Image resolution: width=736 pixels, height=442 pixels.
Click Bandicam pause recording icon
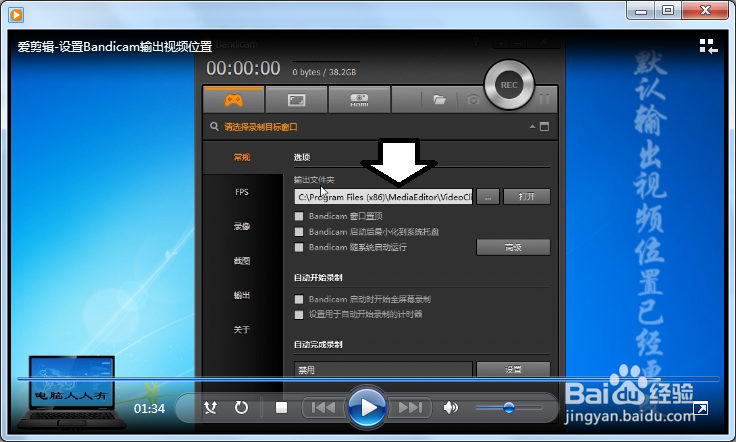point(544,99)
